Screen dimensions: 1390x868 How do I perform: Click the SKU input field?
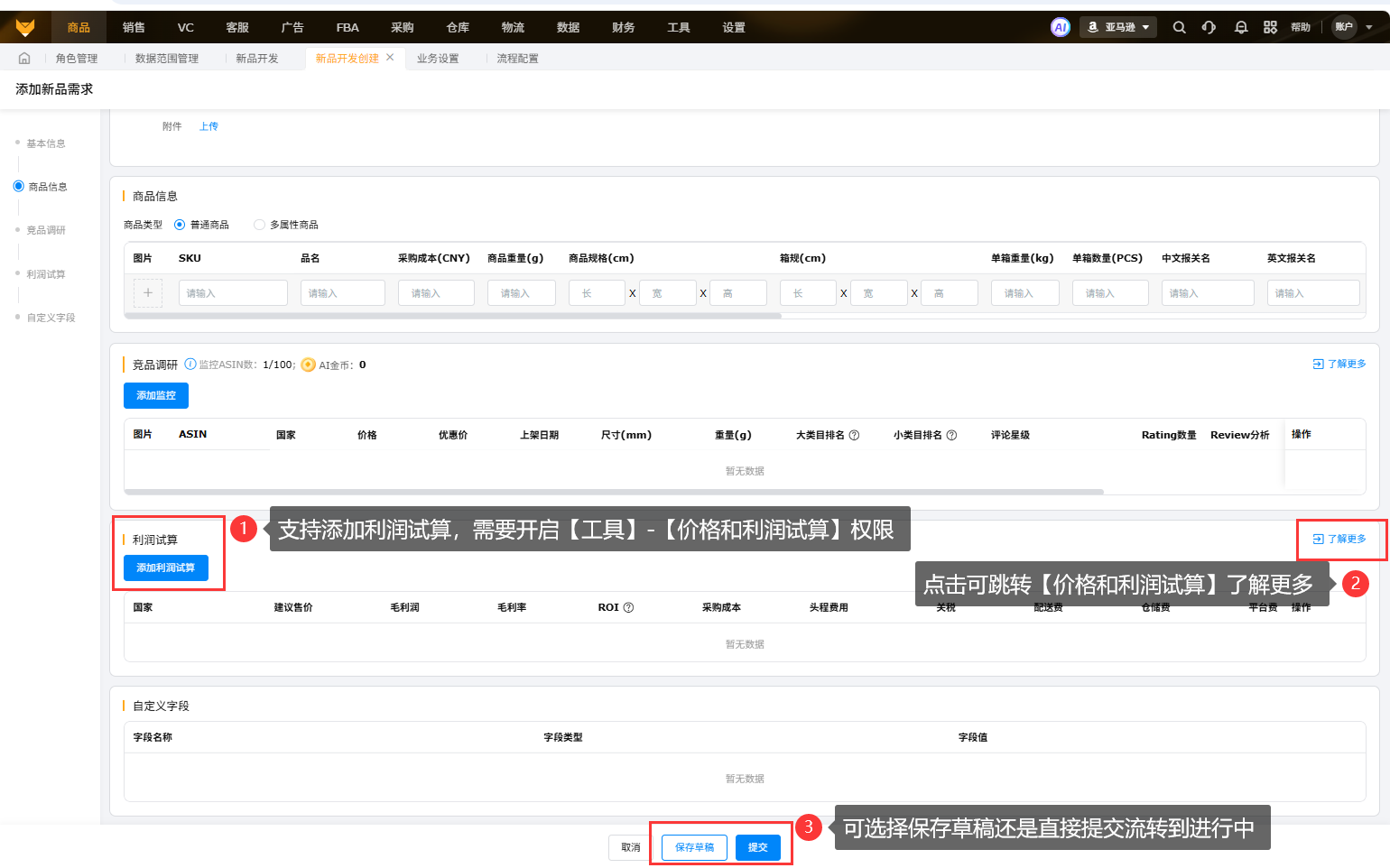coord(233,293)
